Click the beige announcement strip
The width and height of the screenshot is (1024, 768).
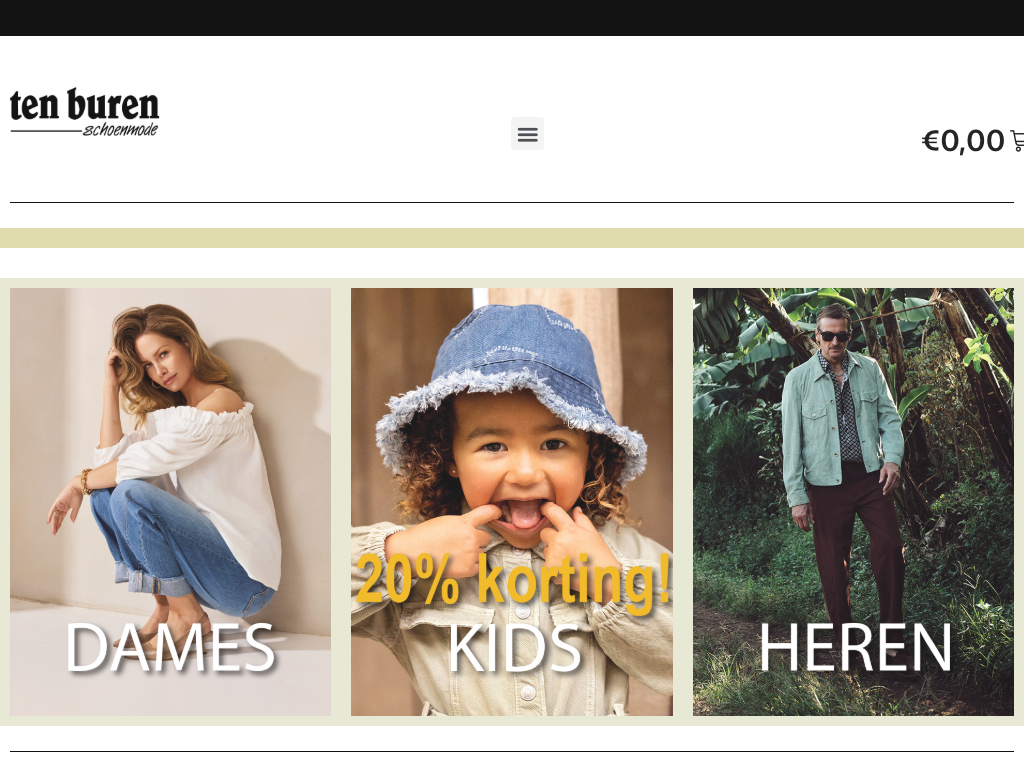pos(512,238)
